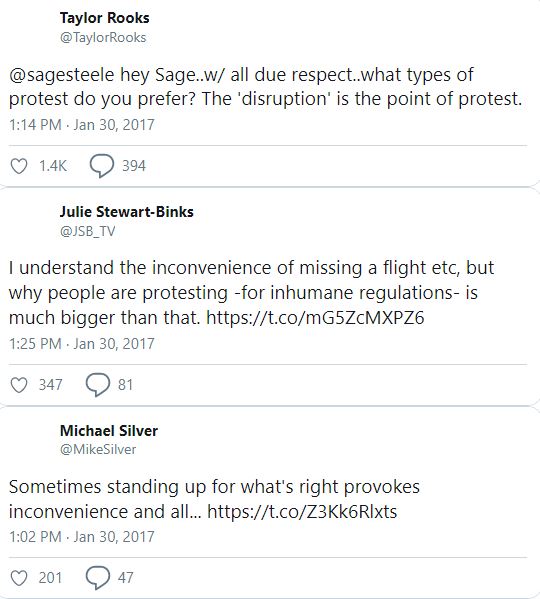Open the @TaylorRooks handle
Screen dimensions: 540x599
click(103, 37)
